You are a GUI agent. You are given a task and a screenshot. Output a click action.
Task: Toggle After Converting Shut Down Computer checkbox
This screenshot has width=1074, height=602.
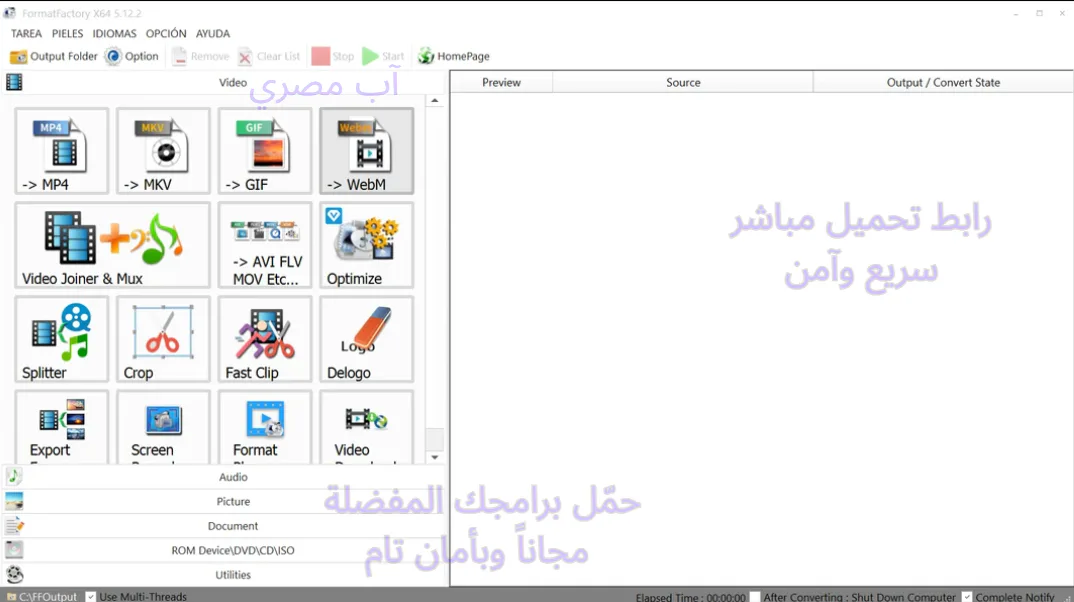755,597
